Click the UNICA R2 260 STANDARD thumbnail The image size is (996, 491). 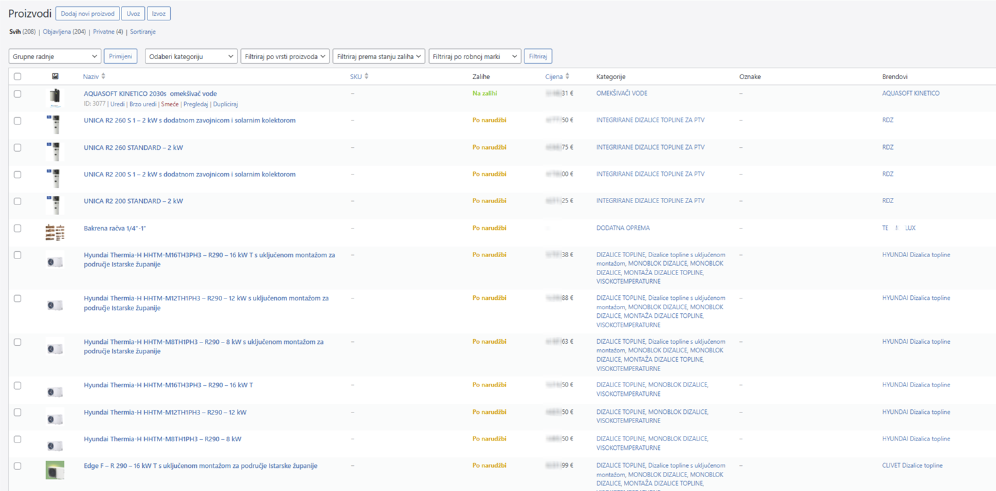tap(55, 152)
